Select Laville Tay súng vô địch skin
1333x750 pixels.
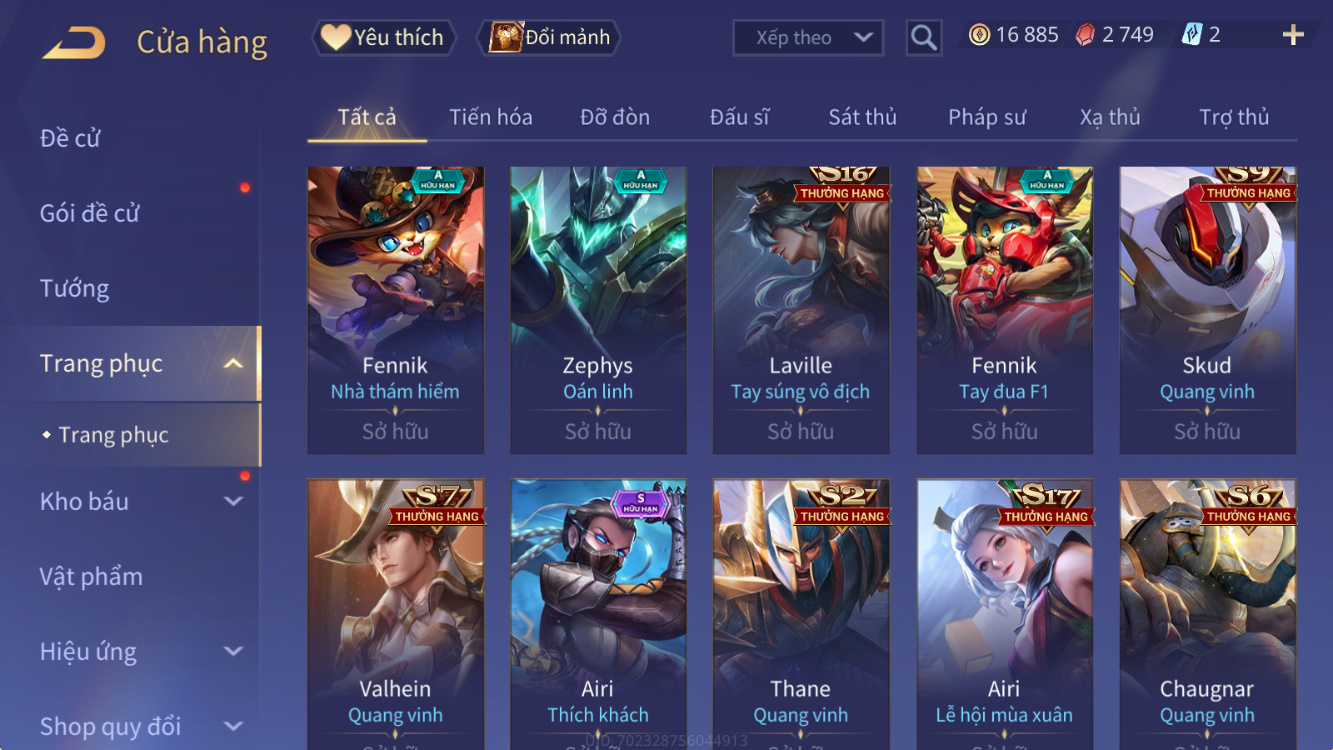(x=800, y=310)
